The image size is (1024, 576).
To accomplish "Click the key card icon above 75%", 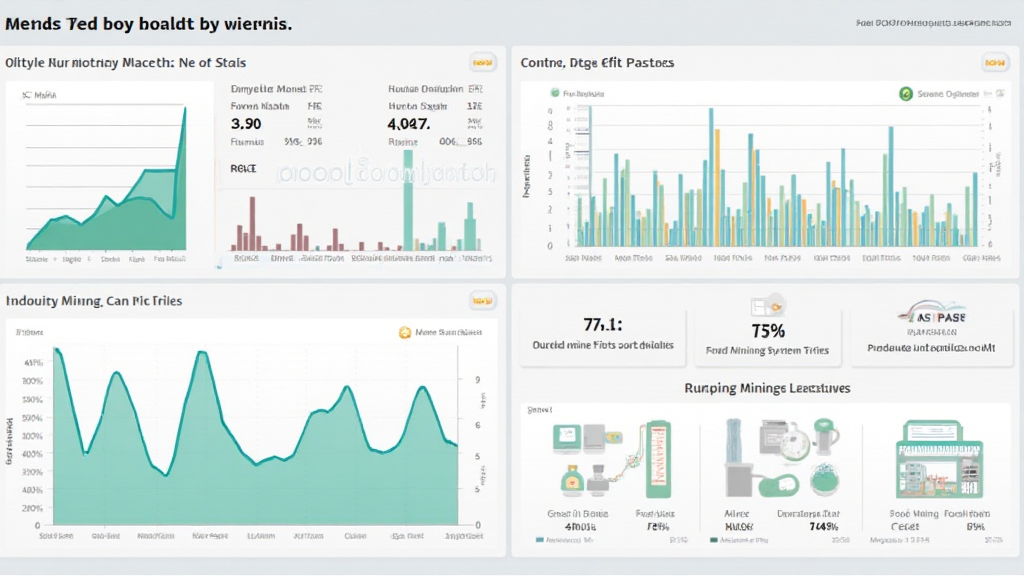I will (x=766, y=307).
